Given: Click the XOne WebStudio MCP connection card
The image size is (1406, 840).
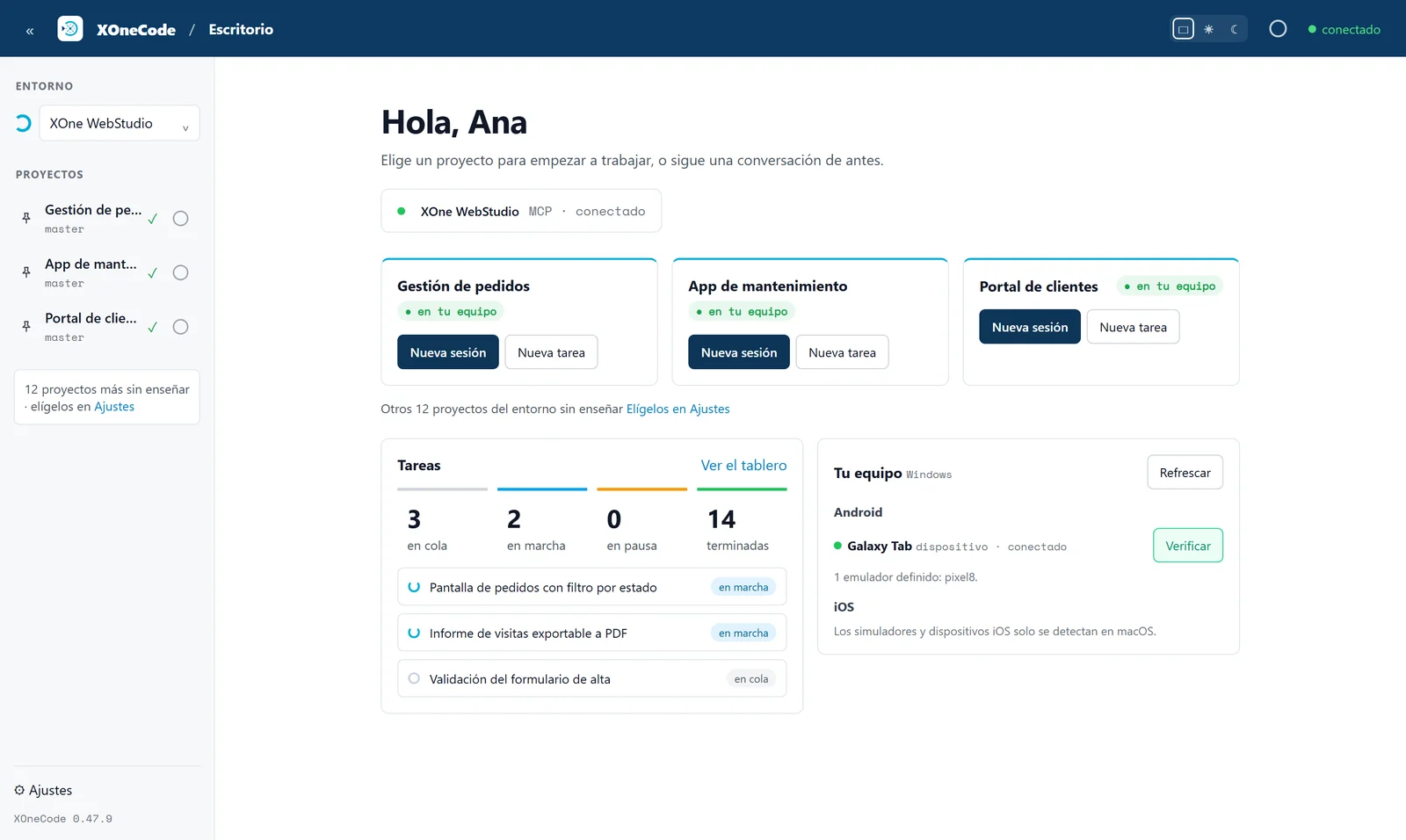Looking at the screenshot, I should pyautogui.click(x=521, y=211).
